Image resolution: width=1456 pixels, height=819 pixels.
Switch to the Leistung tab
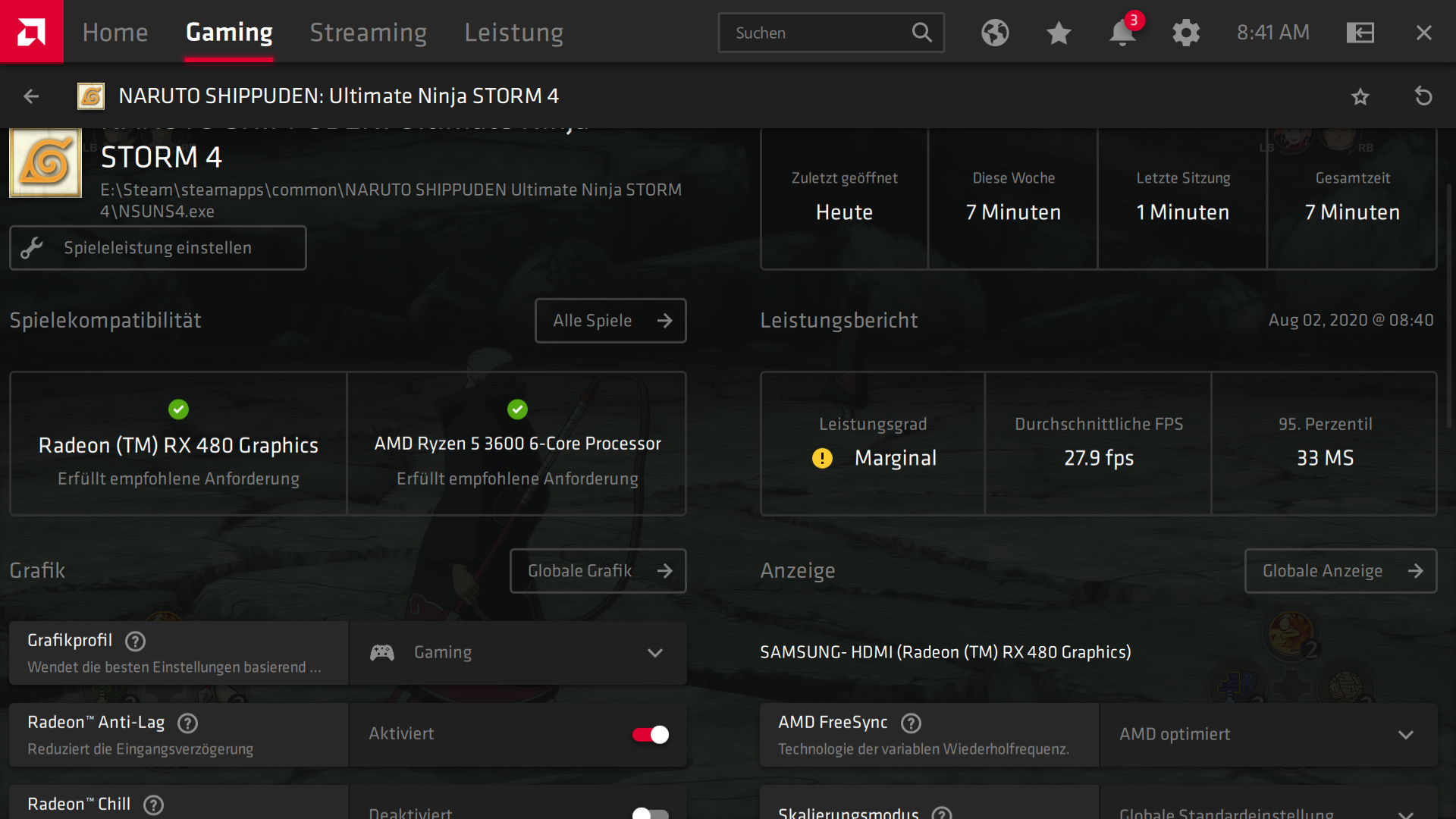pos(513,33)
